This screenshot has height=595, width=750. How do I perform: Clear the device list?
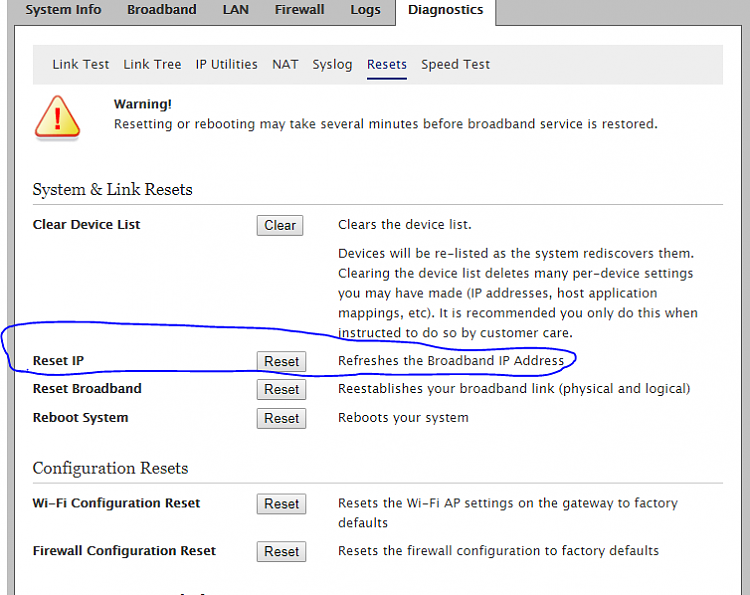coord(280,225)
